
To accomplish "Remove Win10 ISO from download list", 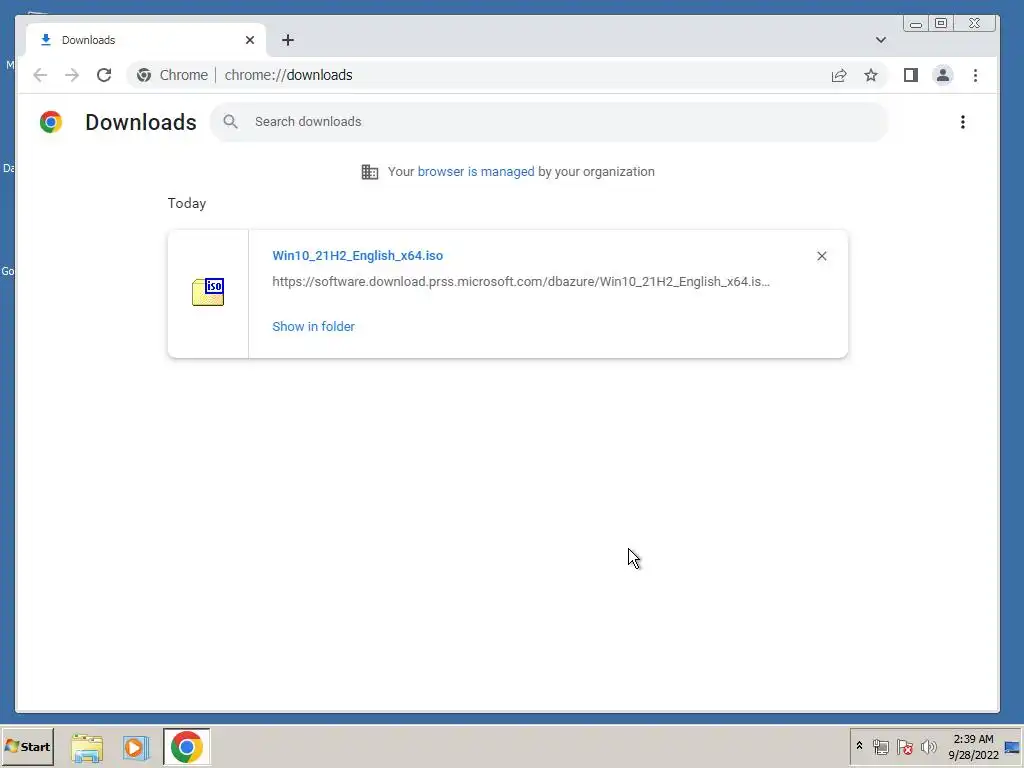I will pyautogui.click(x=822, y=256).
